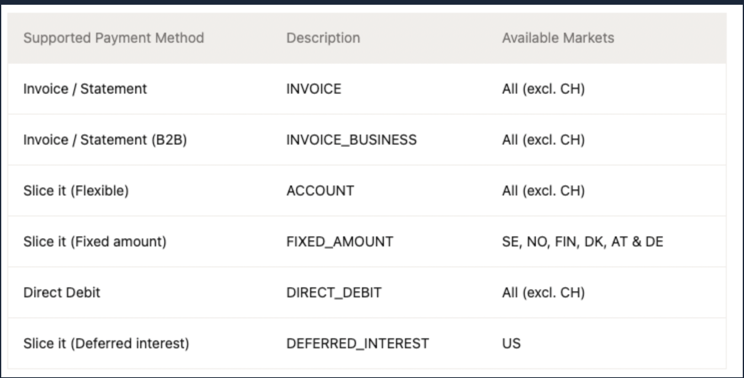The height and width of the screenshot is (378, 744).
Task: Select the 'INVOICE' description cell
Action: [314, 89]
